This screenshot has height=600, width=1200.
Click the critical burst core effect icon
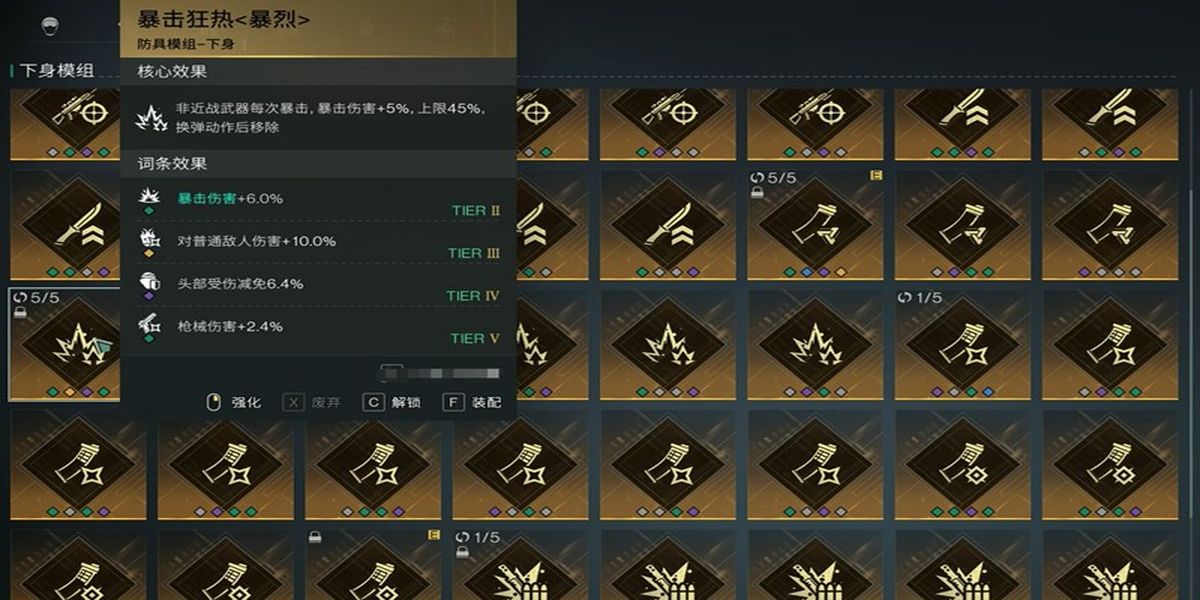pyautogui.click(x=151, y=117)
